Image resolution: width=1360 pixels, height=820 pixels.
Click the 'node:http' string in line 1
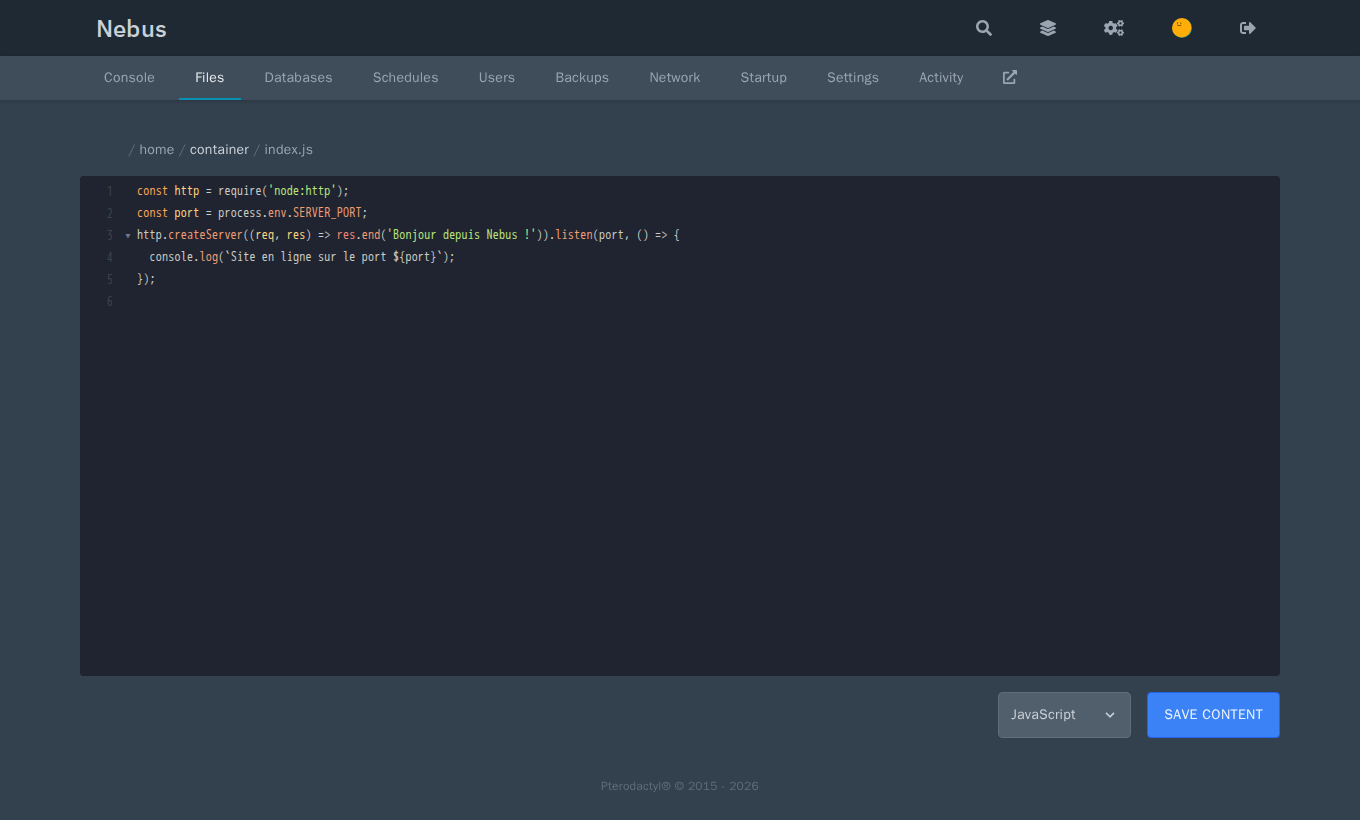tap(302, 191)
